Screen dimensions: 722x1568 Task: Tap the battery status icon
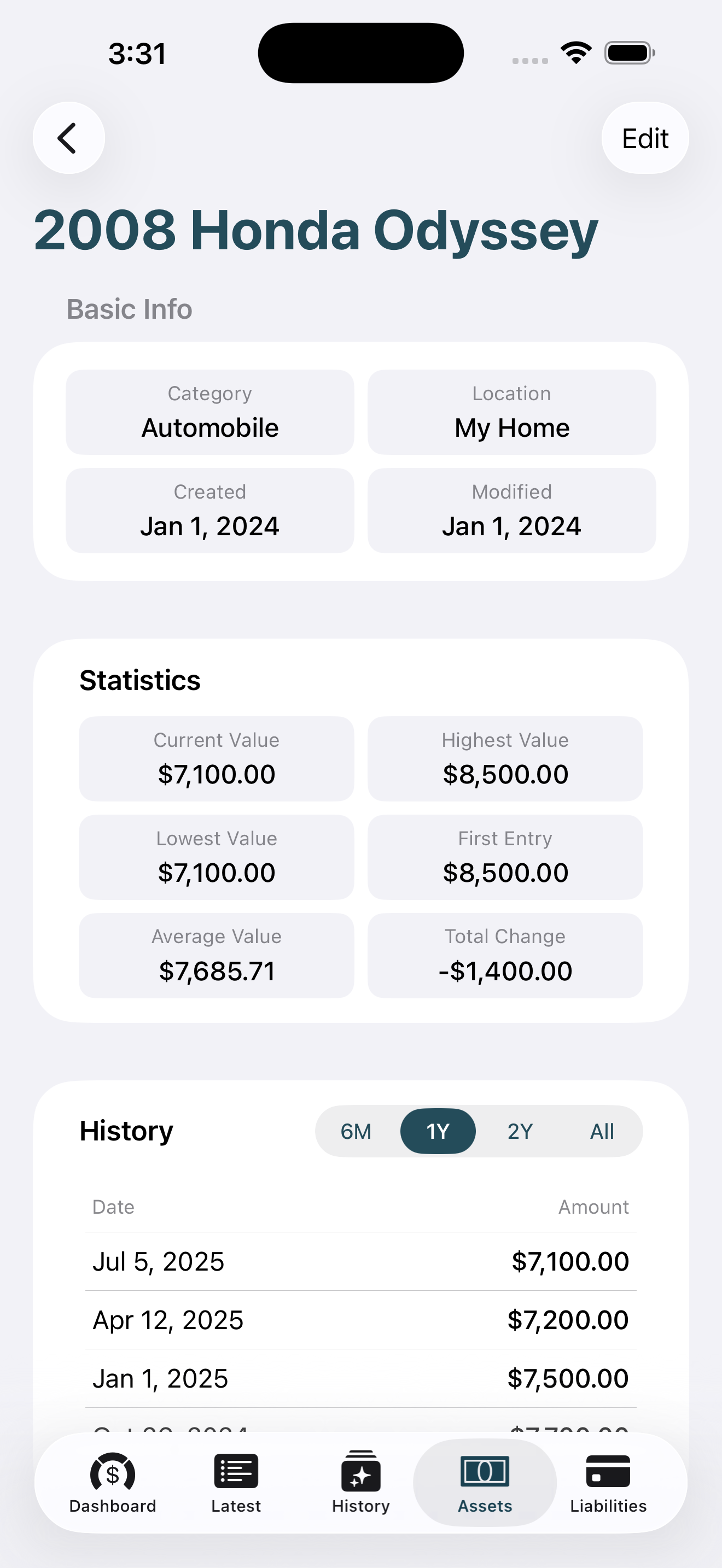(x=630, y=53)
